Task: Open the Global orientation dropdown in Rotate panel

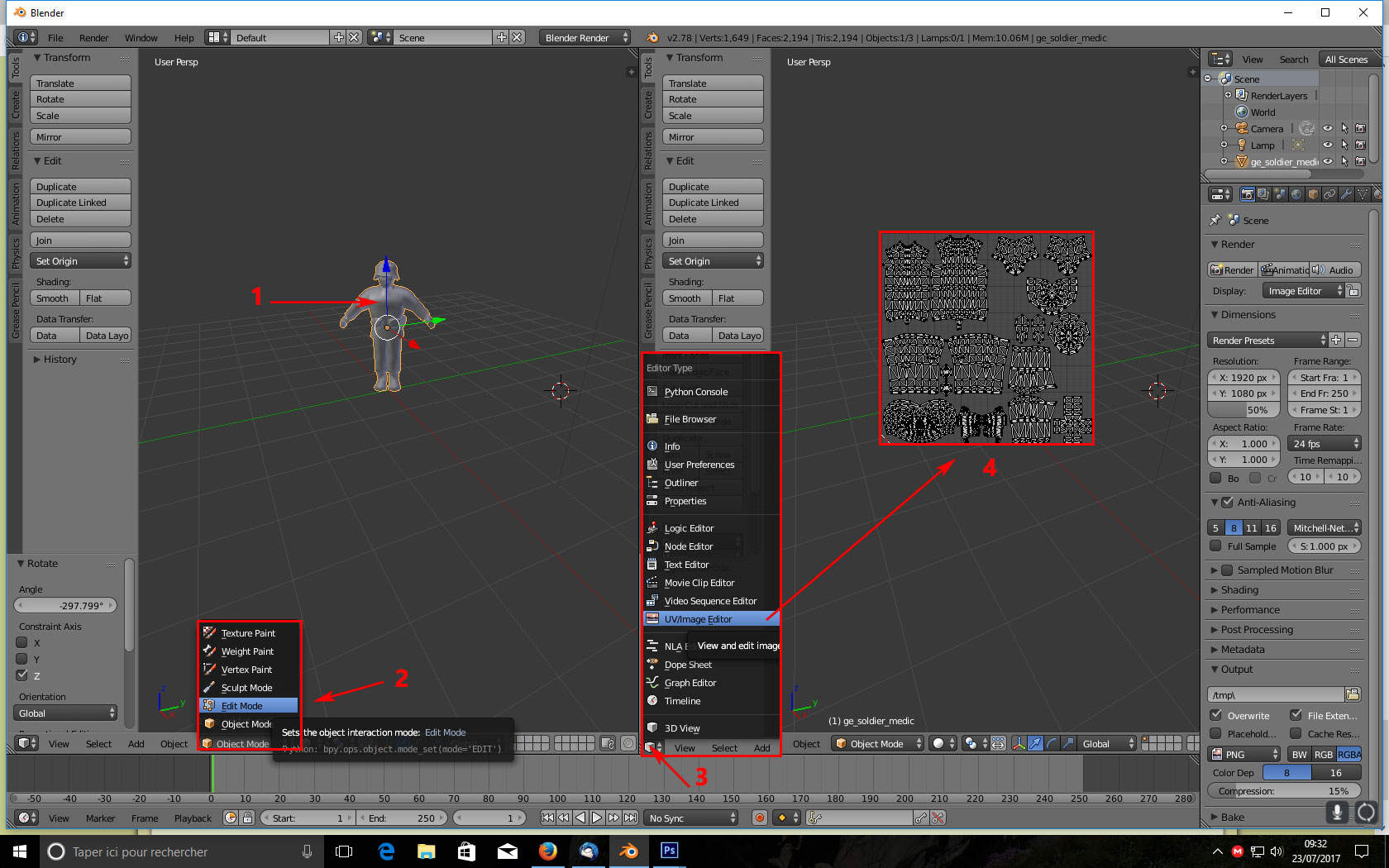Action: [x=66, y=713]
